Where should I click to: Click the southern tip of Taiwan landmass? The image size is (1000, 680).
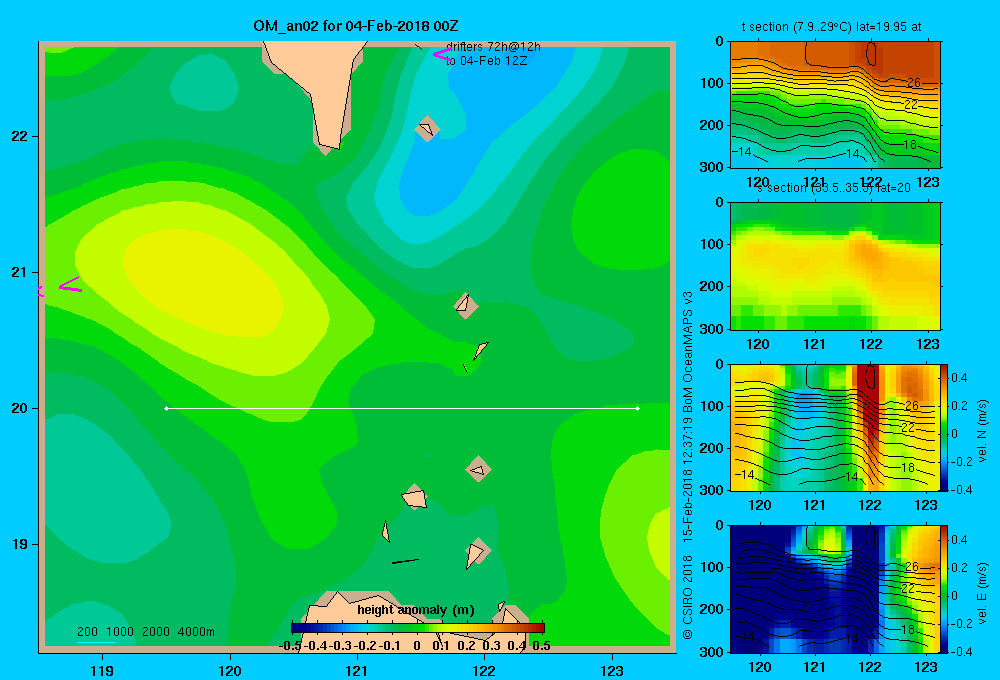[x=328, y=144]
